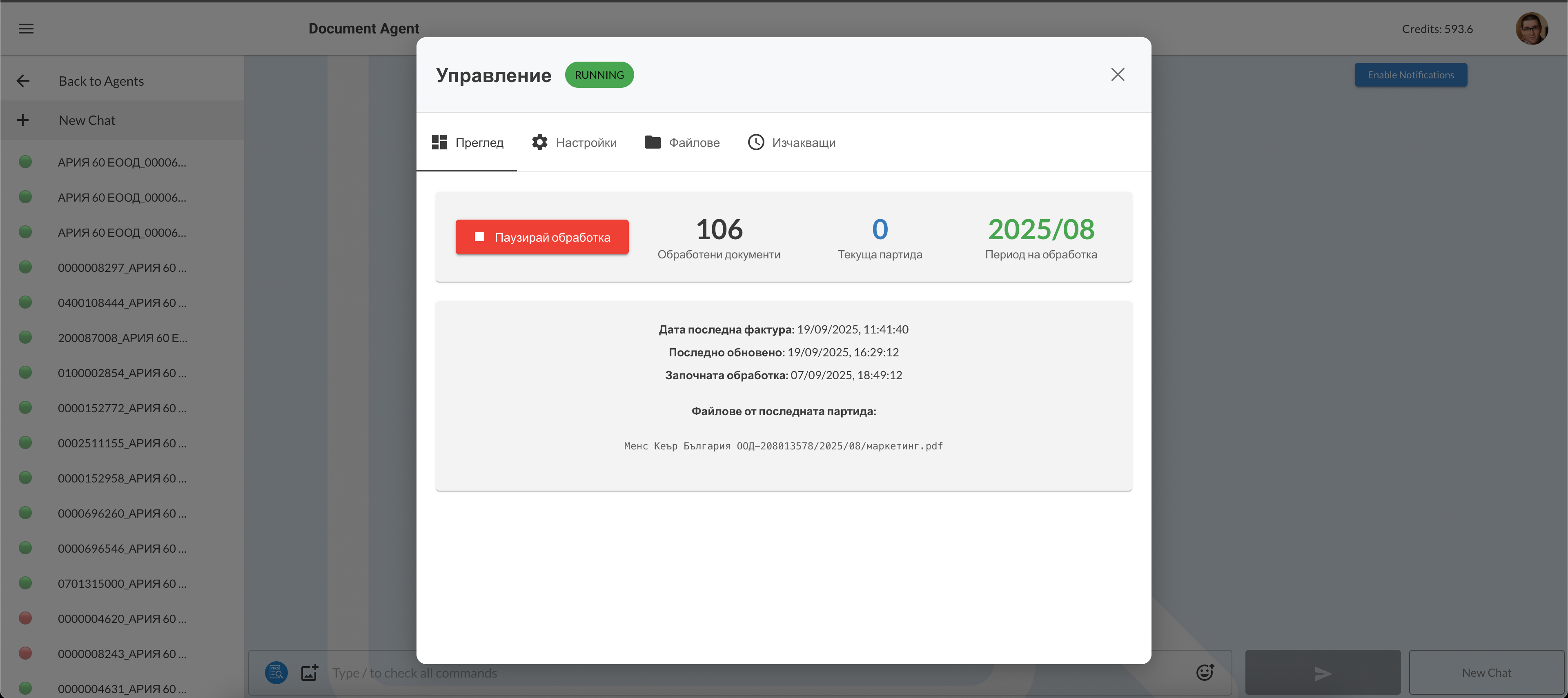
Task: Click the add image icon
Action: pyautogui.click(x=310, y=672)
